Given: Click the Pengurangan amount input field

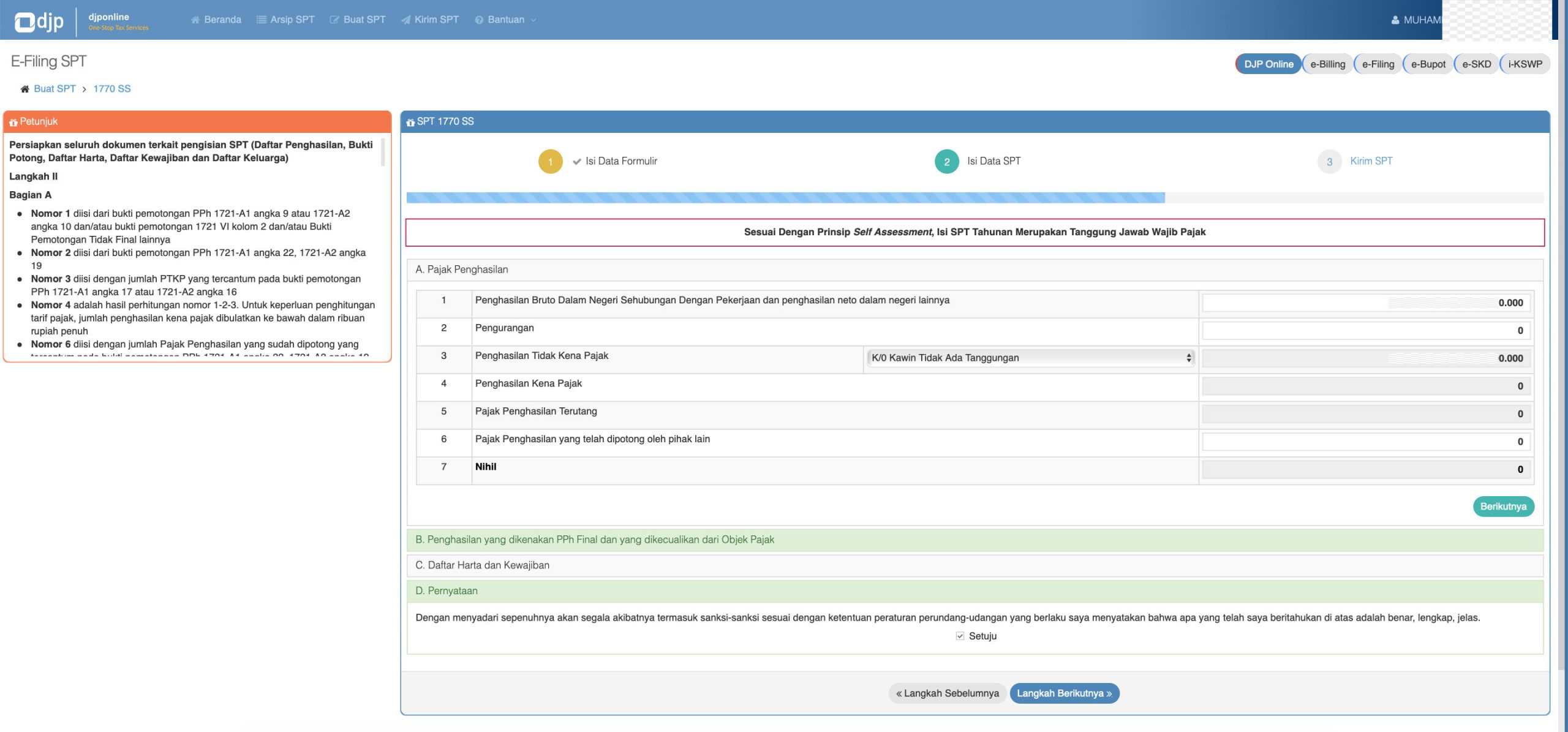Looking at the screenshot, I should pos(1365,331).
